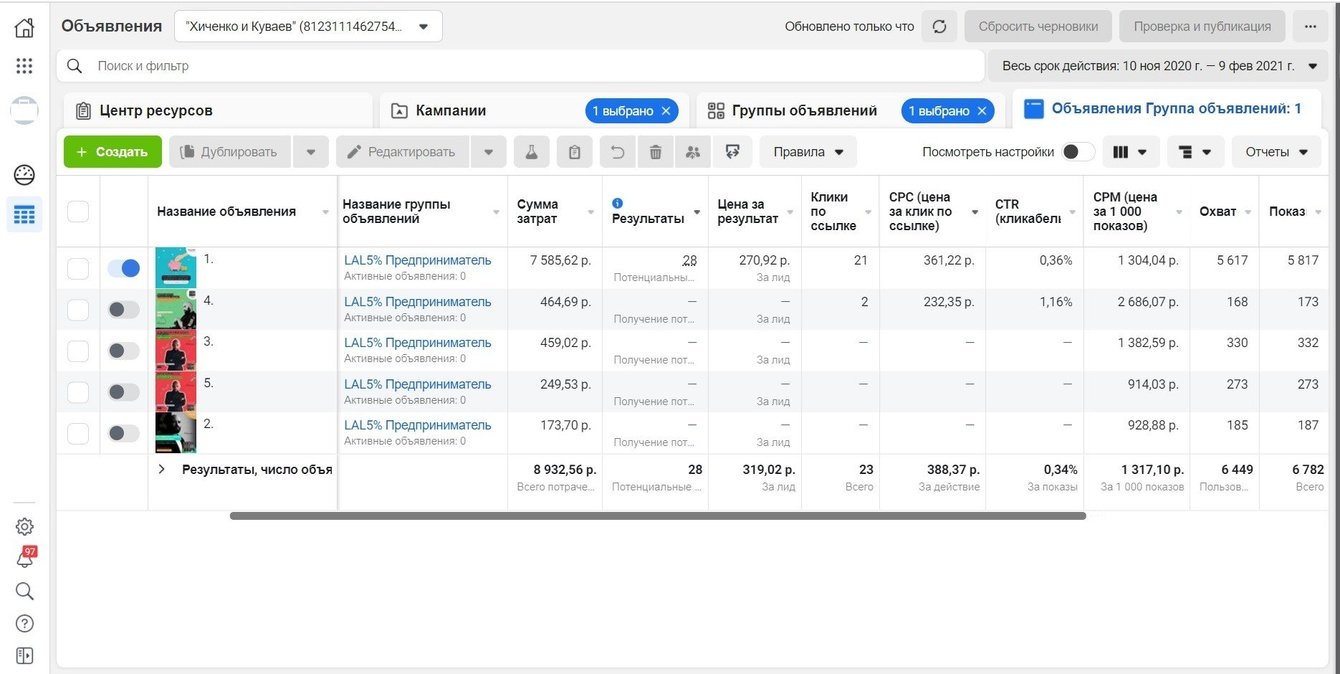Click the horizontal scrollbar under the table
This screenshot has height=674, width=1340.
[x=657, y=516]
